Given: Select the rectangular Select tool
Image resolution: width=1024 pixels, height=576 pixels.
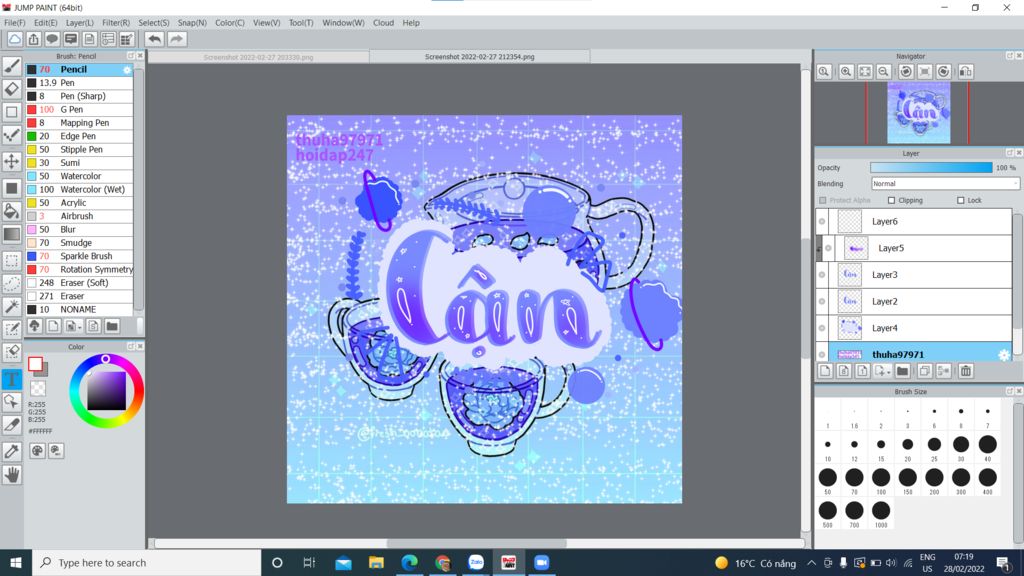Looking at the screenshot, I should (12, 261).
